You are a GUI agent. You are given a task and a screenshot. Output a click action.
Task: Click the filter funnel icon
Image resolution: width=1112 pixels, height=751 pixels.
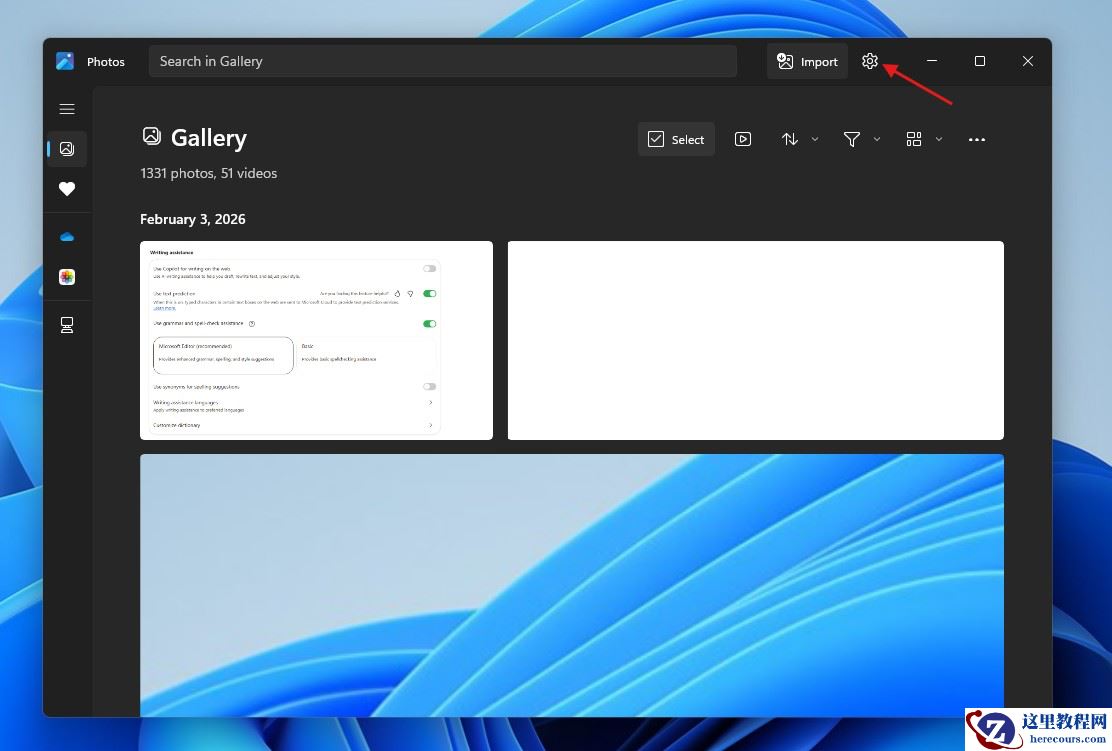[852, 139]
